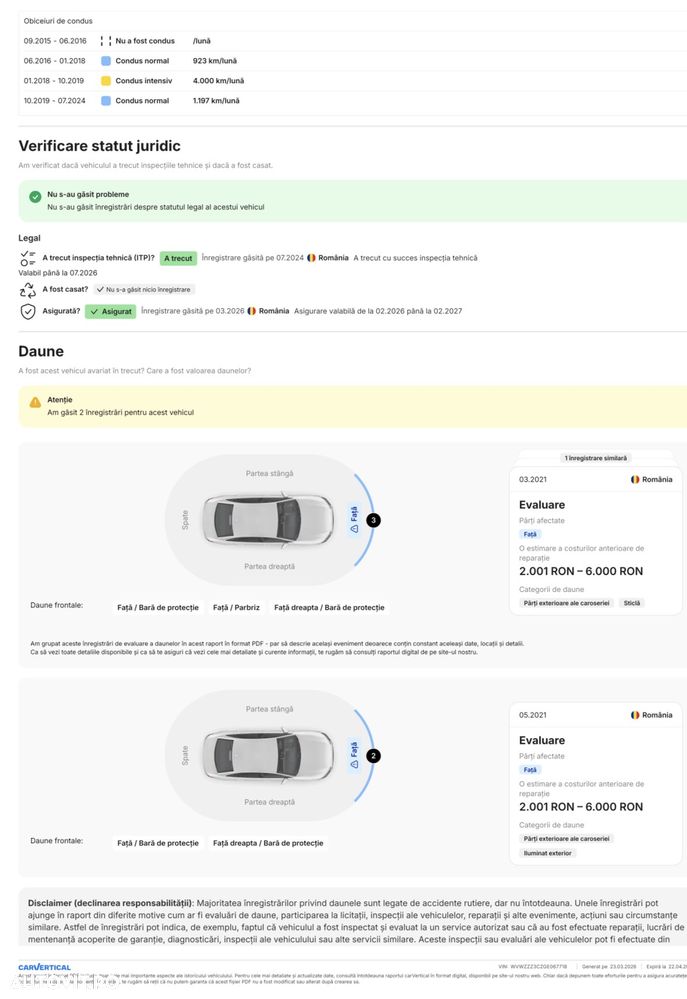Click the 'Sticlă' category tag in 03.2021 card
The height and width of the screenshot is (999, 687).
tap(632, 603)
